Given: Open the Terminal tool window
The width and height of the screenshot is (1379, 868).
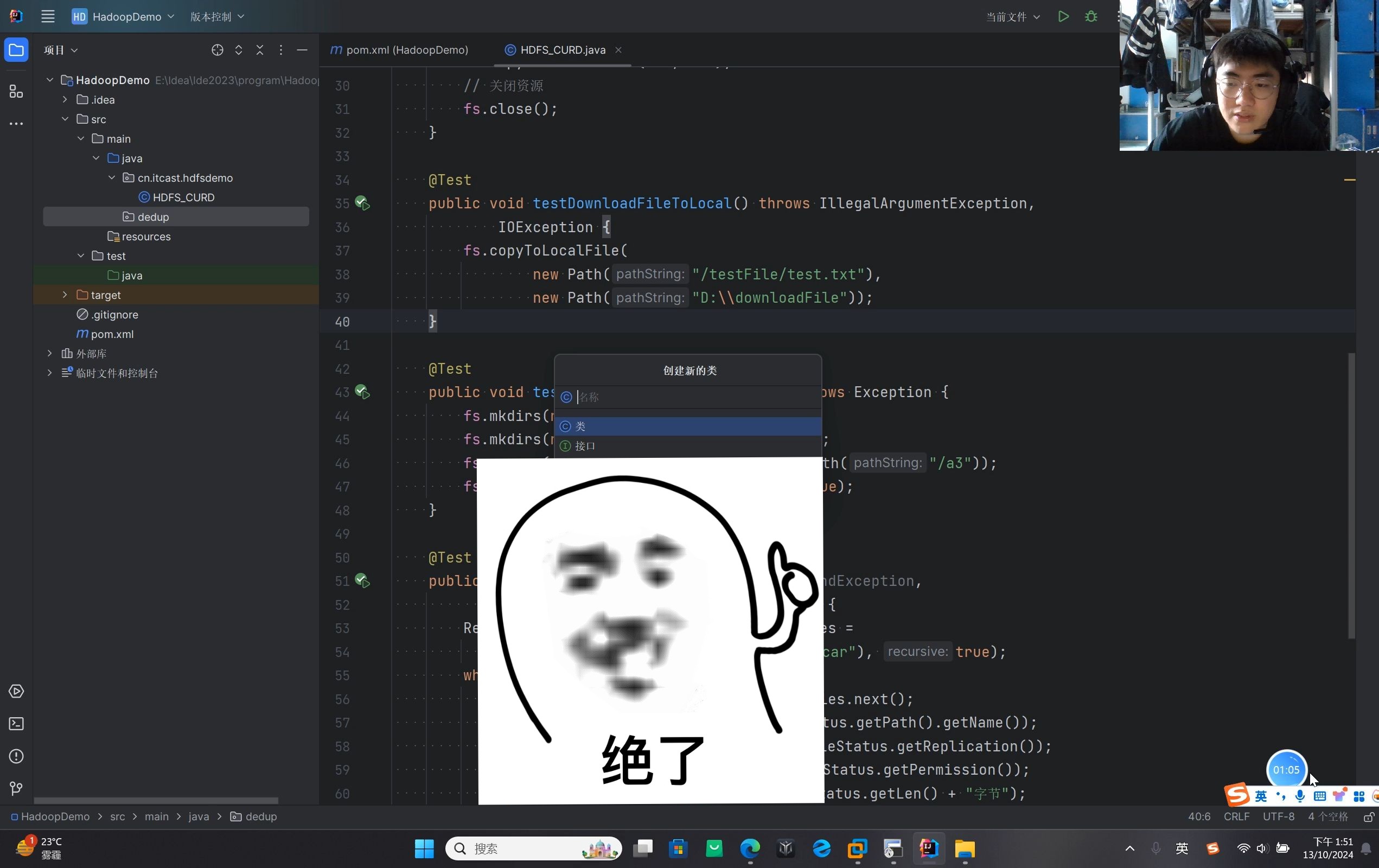Looking at the screenshot, I should tap(16, 724).
